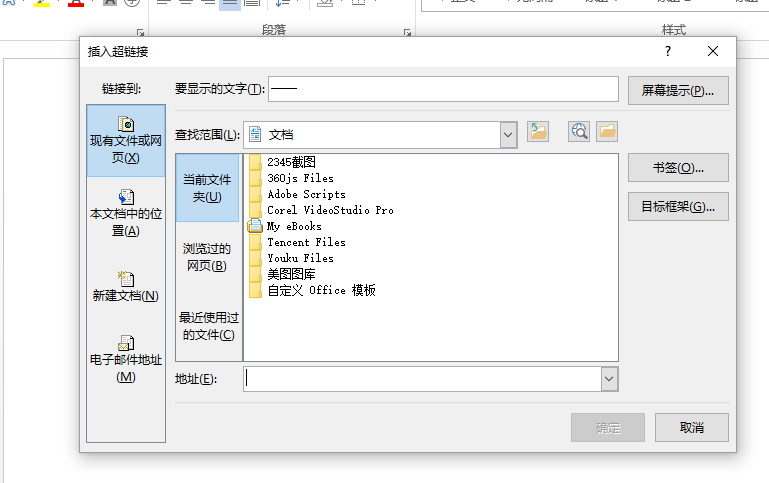
Task: Close the Insert Hyperlink dialog
Action: (x=713, y=51)
